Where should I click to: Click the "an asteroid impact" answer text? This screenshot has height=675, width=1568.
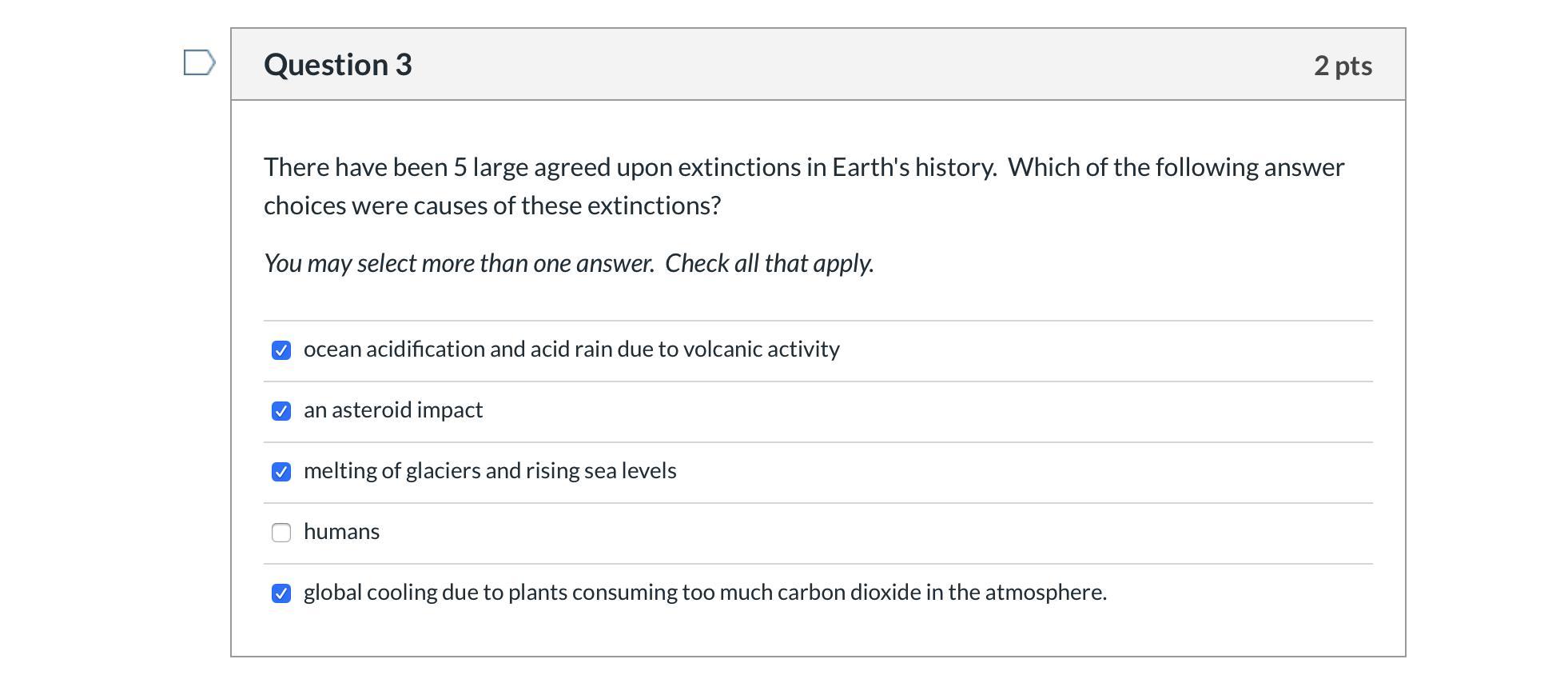click(392, 410)
